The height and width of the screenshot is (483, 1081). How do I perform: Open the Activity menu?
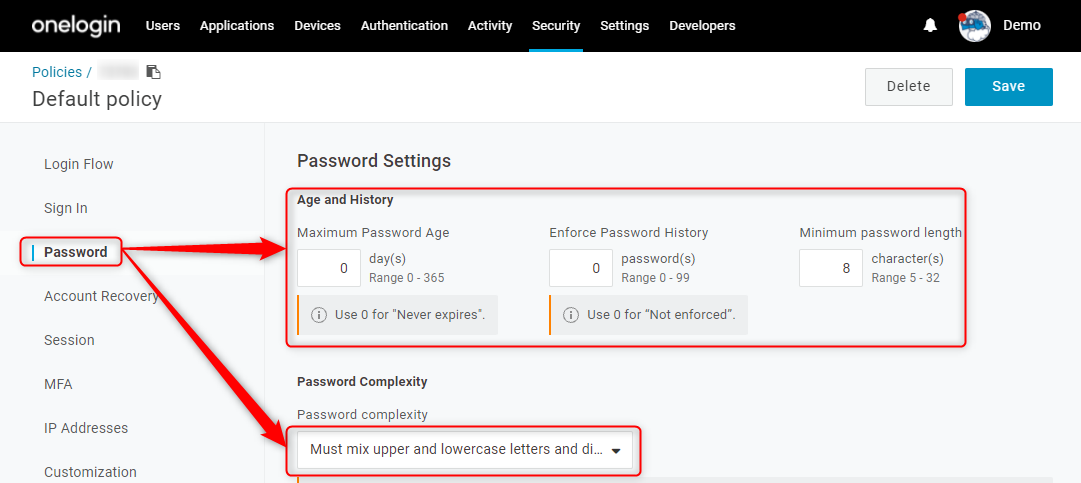[490, 26]
